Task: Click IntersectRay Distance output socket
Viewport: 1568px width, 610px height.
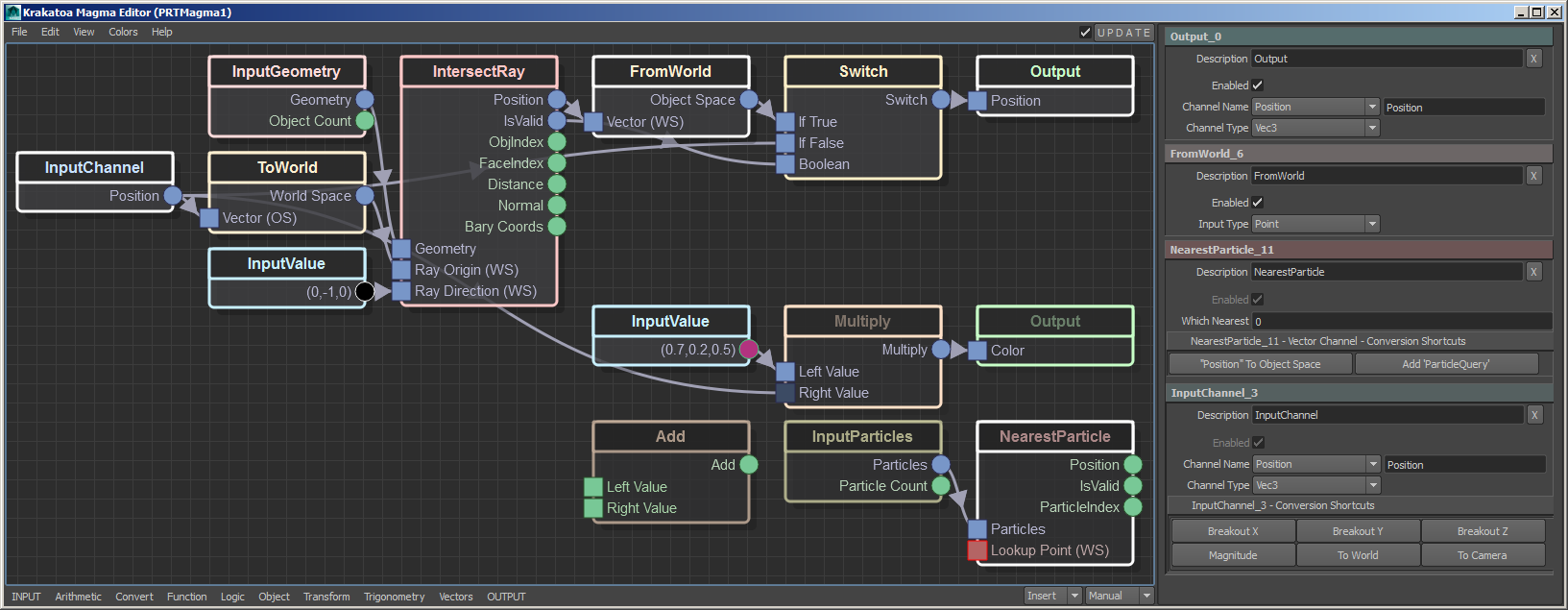Action: (557, 183)
